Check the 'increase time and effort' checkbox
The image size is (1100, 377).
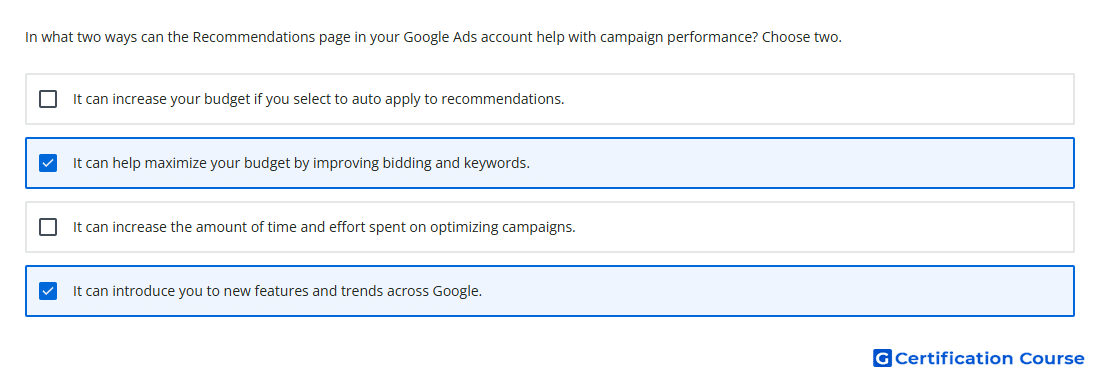tap(48, 227)
